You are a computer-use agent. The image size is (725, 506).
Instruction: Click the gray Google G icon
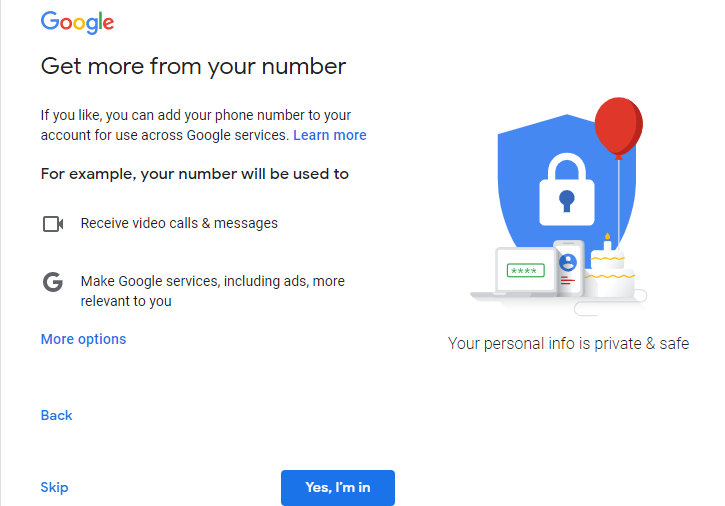point(53,282)
